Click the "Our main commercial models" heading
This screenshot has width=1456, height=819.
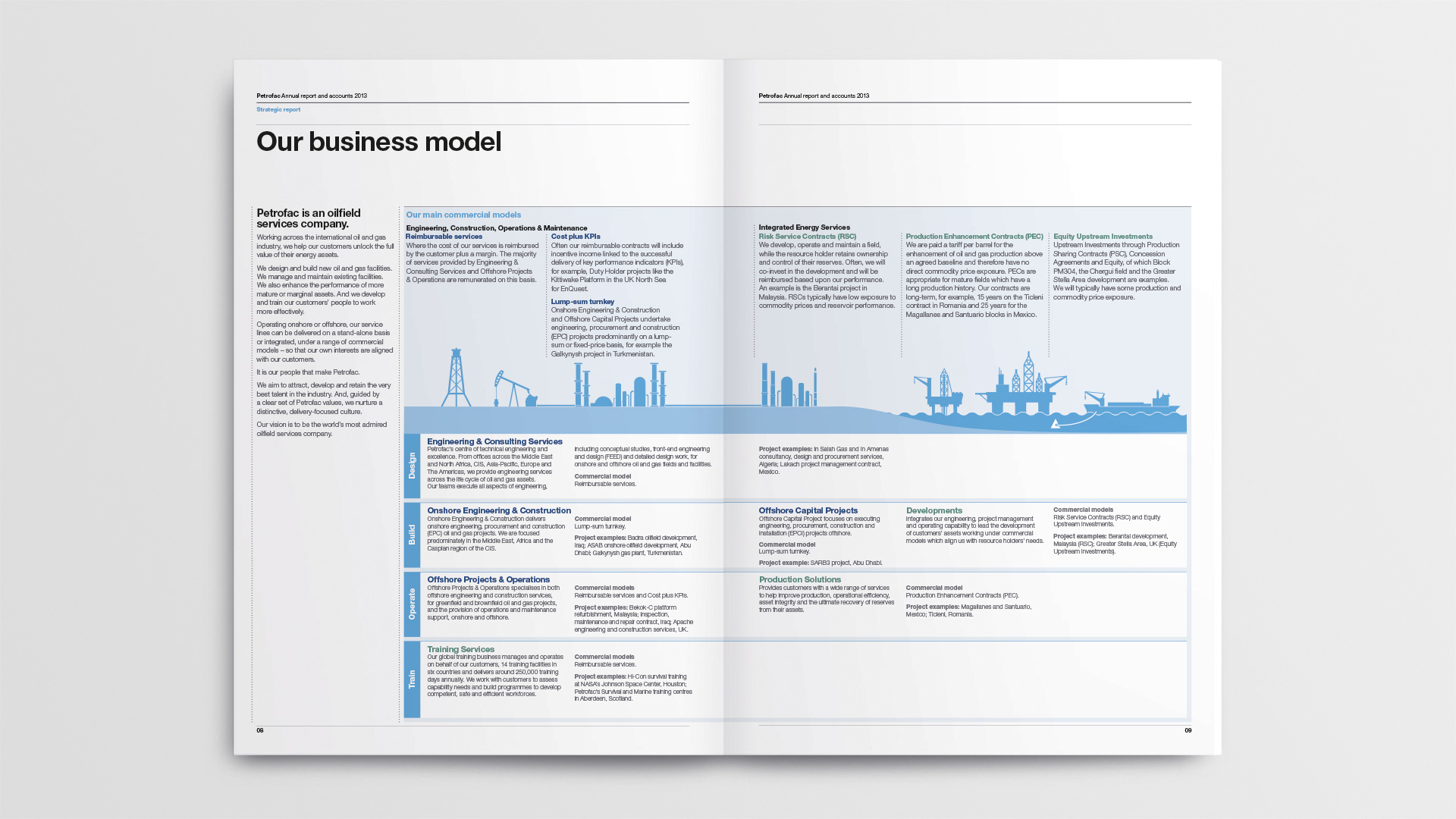click(x=463, y=215)
